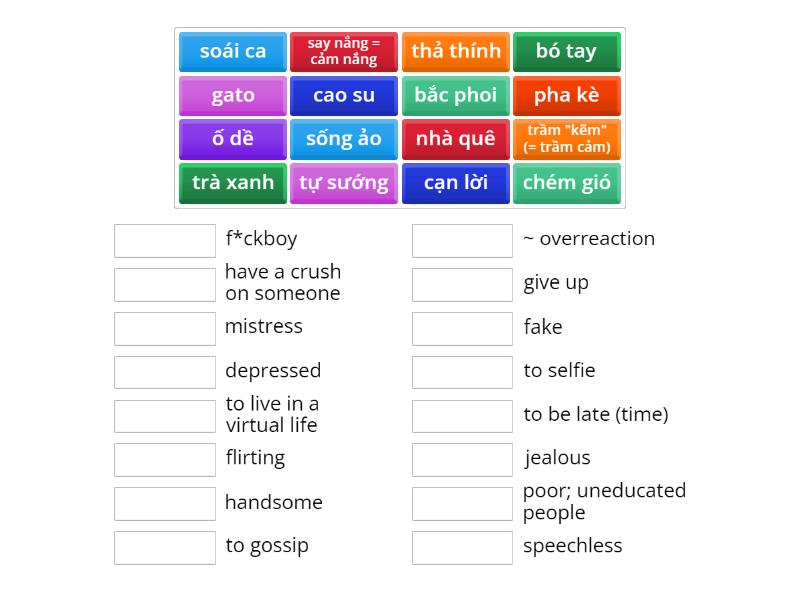Select the "sống ảo" tile
This screenshot has width=800, height=600.
pos(344,139)
